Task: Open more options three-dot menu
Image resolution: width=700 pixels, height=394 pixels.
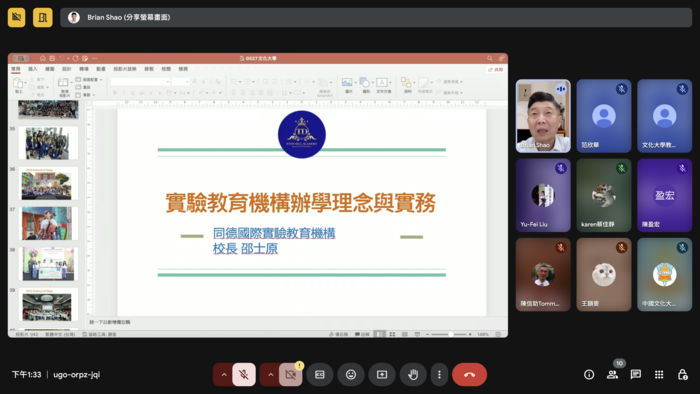Action: (x=439, y=374)
